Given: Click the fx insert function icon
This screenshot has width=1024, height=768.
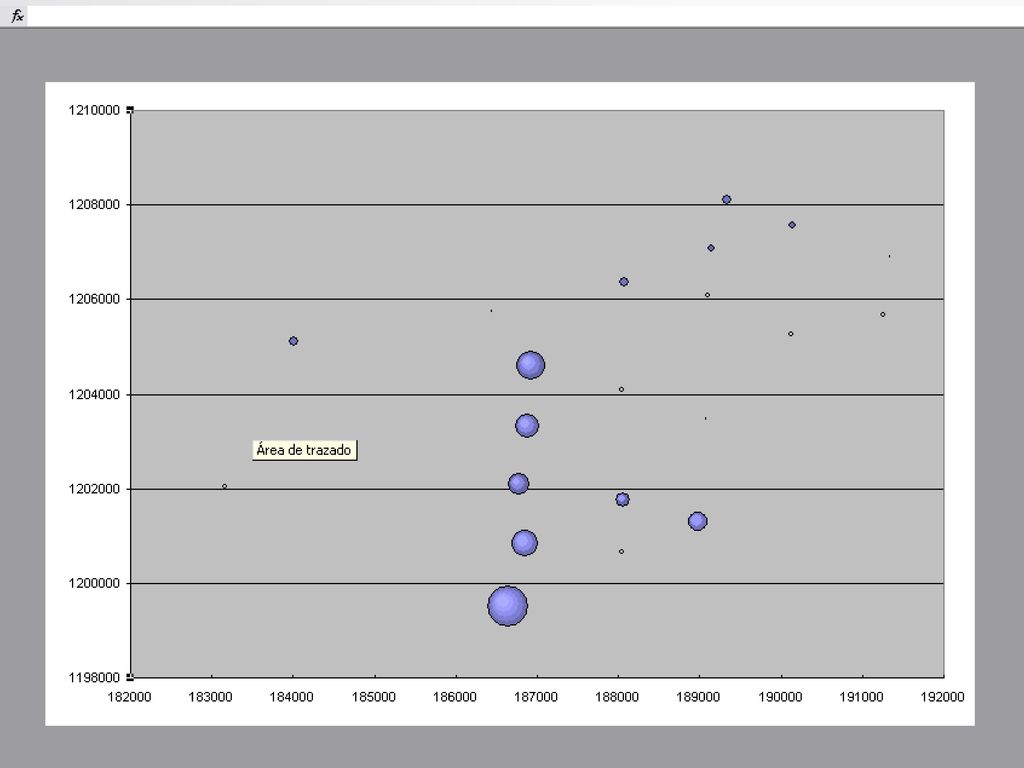Looking at the screenshot, I should [17, 16].
